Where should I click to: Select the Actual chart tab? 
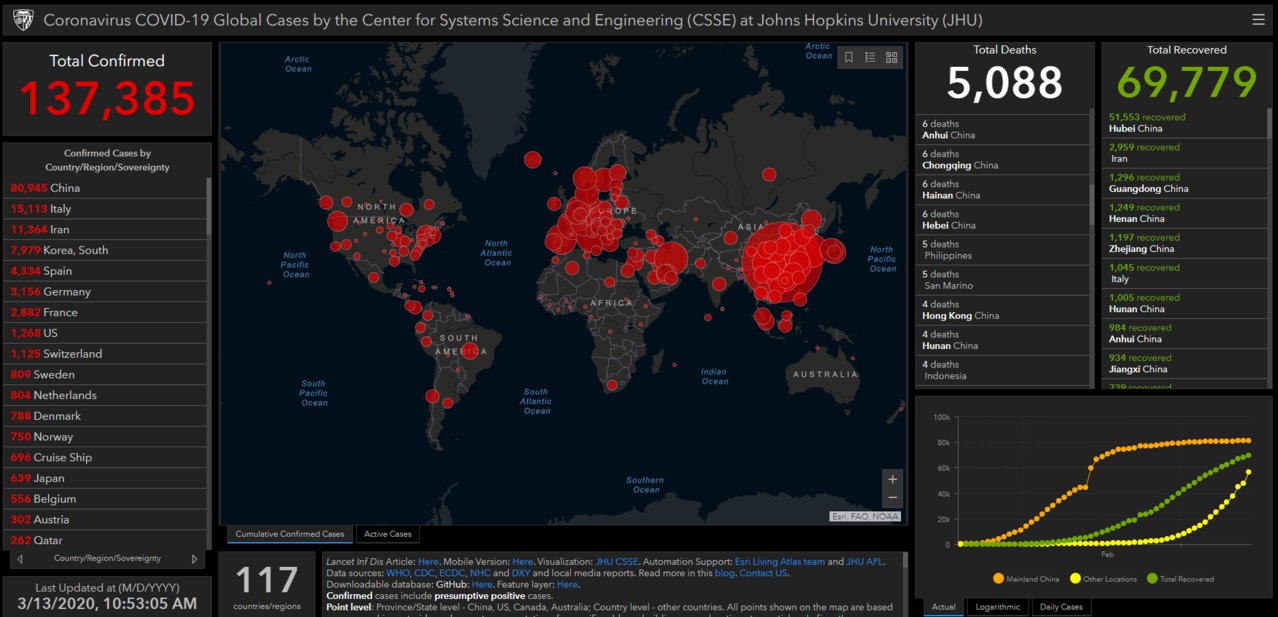pos(944,607)
